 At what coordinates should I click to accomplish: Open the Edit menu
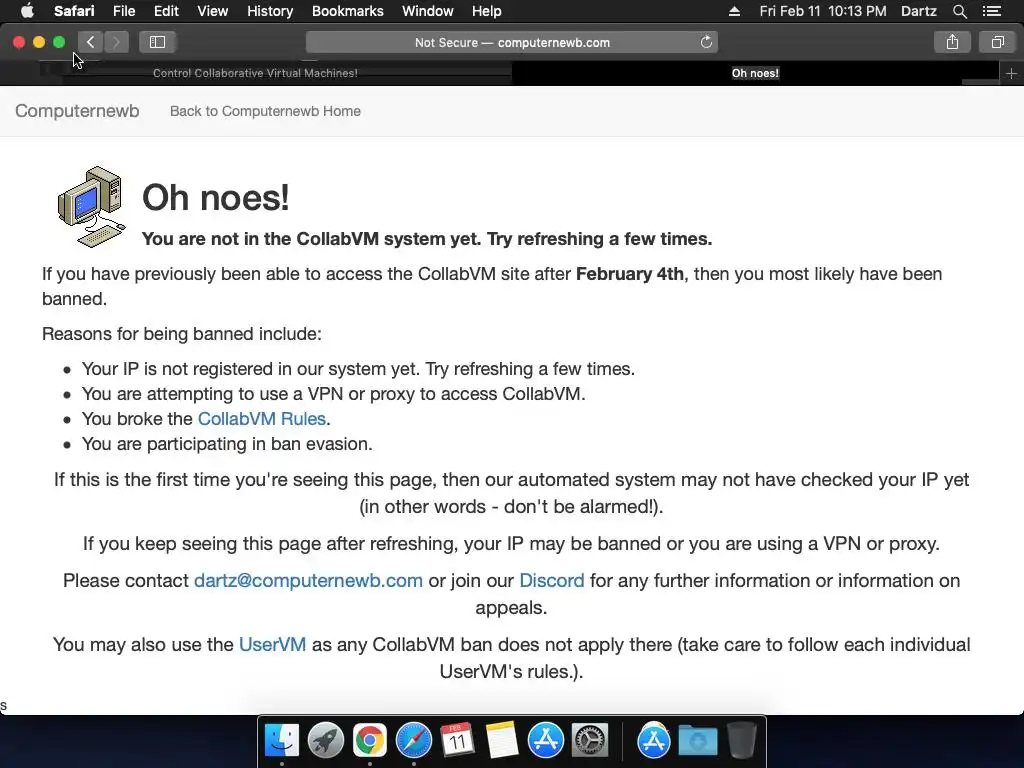(166, 11)
